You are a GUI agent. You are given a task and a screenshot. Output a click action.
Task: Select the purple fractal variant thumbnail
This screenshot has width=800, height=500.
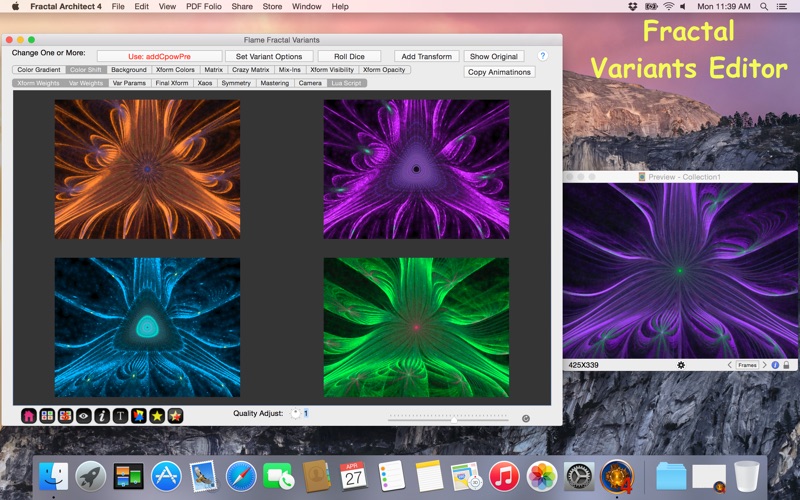[x=416, y=169]
